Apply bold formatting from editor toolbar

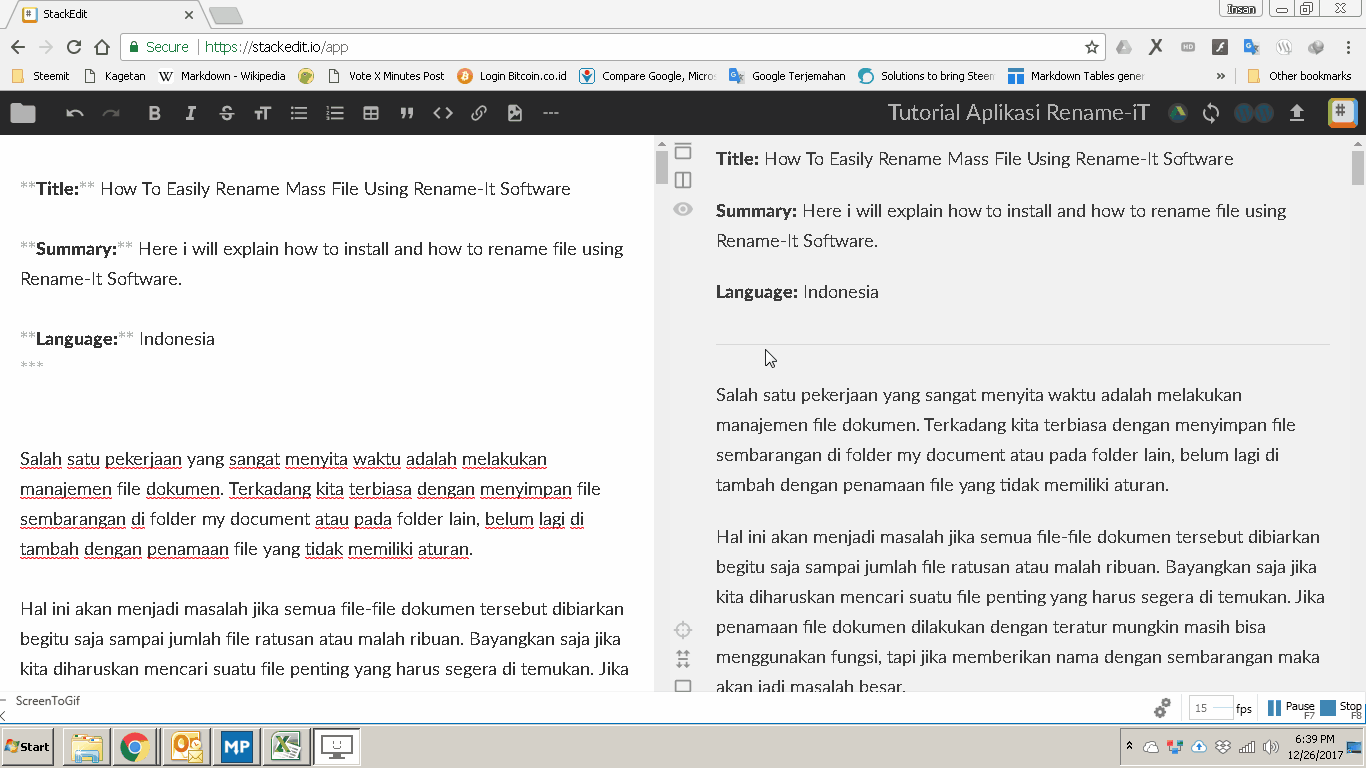[154, 113]
